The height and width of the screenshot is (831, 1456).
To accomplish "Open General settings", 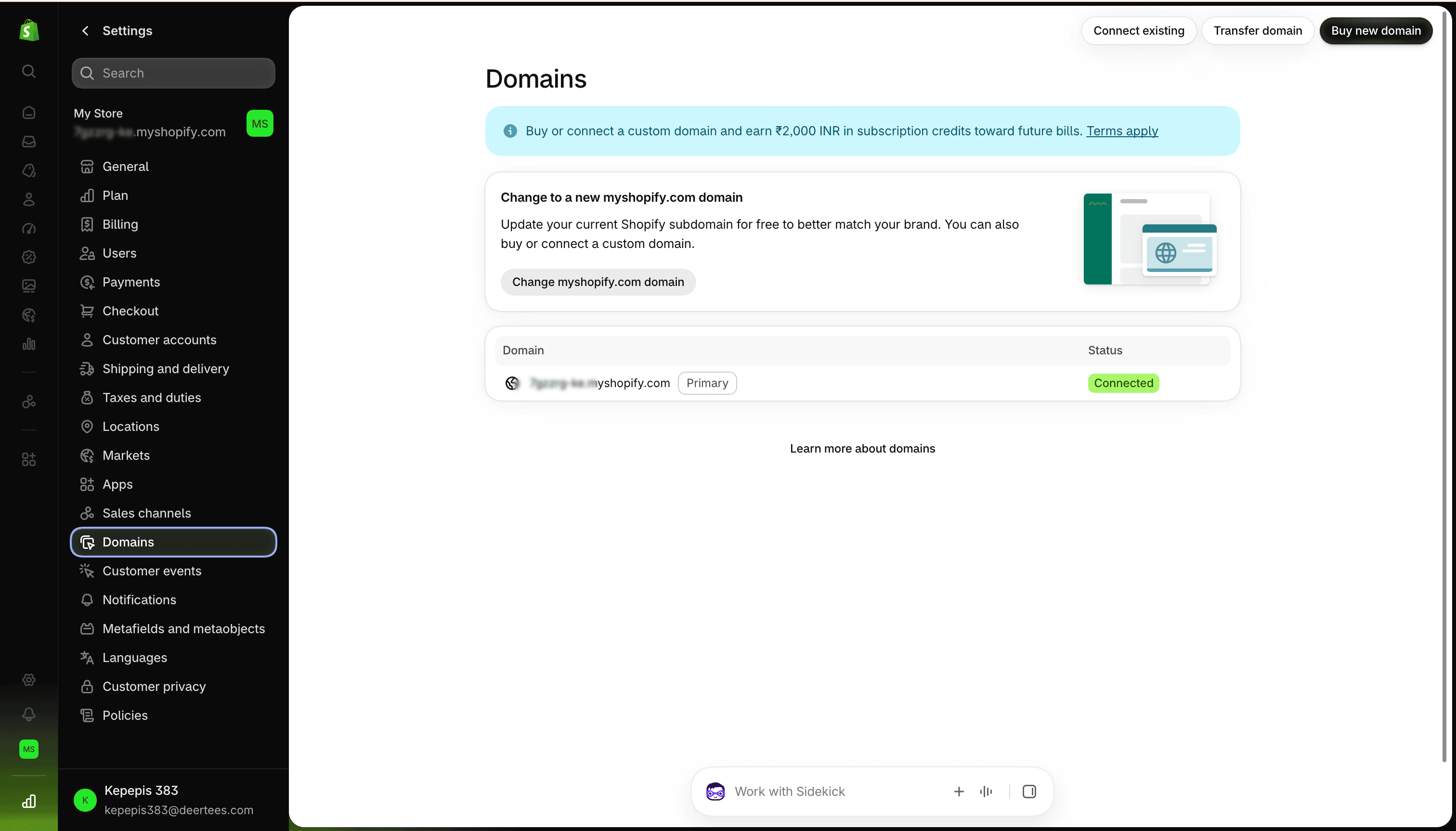I will tap(173, 167).
